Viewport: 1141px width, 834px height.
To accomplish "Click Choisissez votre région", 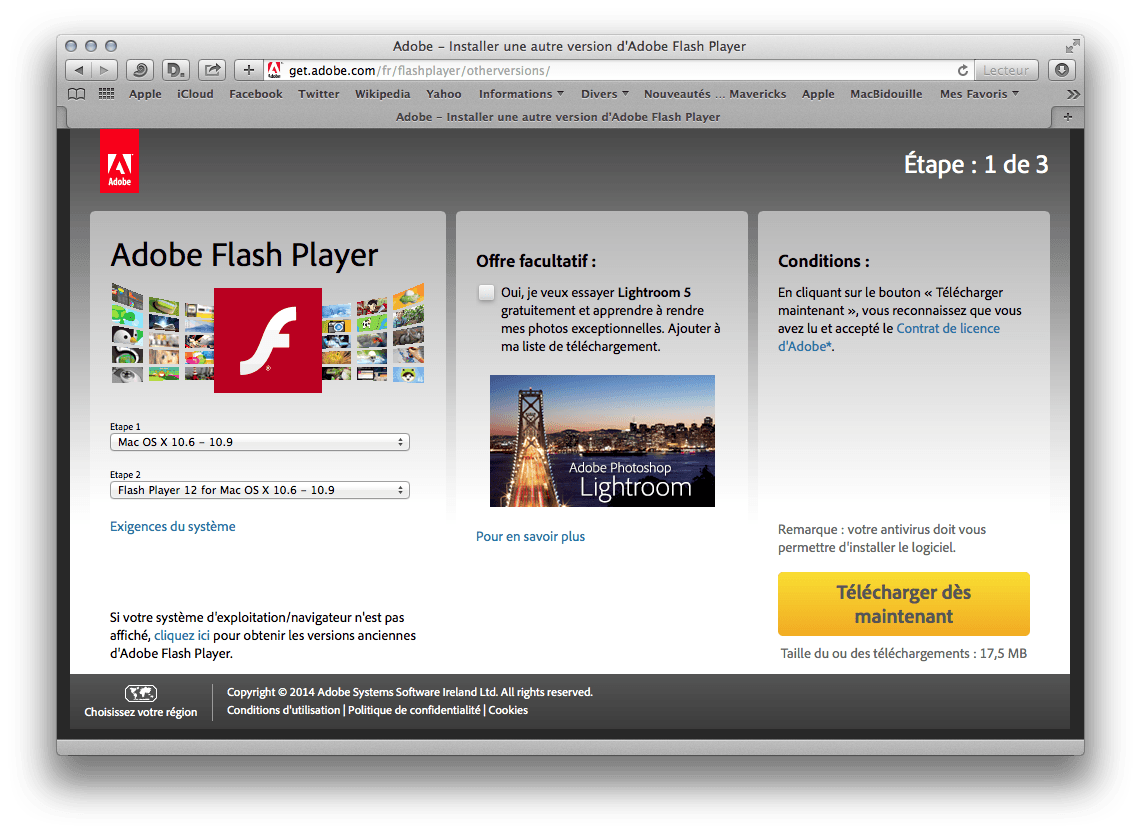I will pyautogui.click(x=140, y=712).
